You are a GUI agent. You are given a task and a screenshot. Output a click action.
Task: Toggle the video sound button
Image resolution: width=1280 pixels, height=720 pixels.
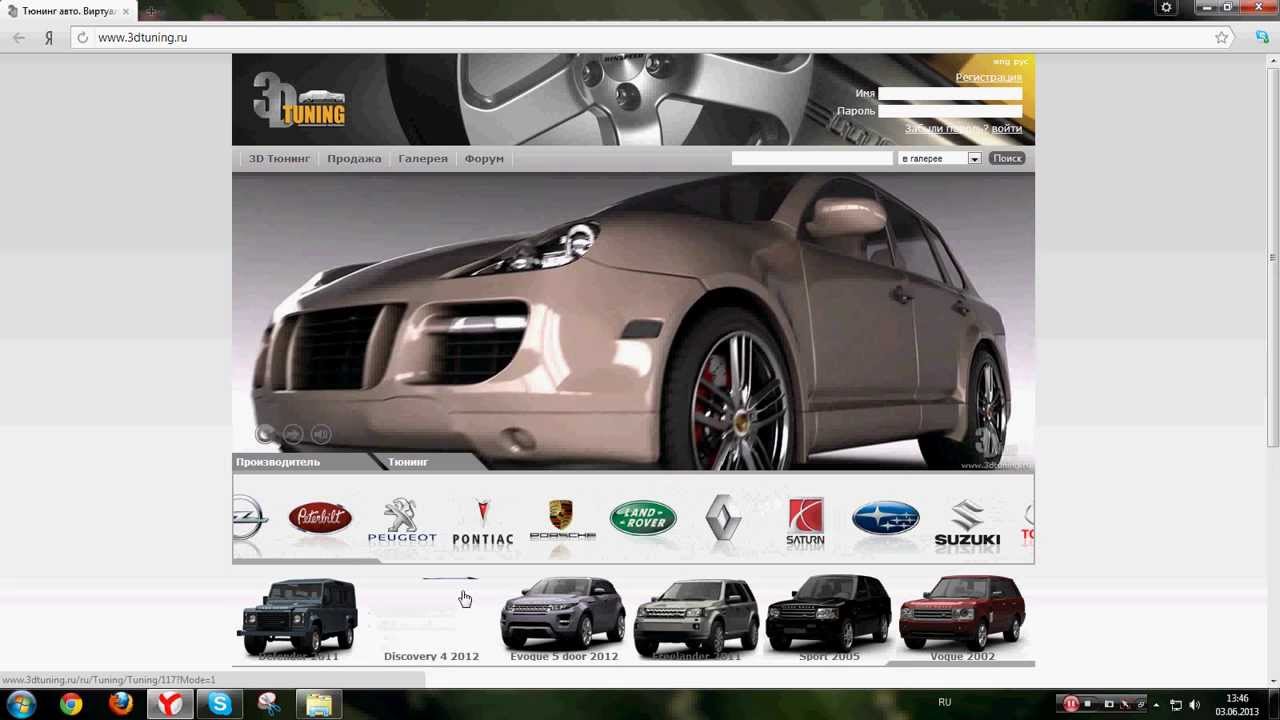point(321,434)
